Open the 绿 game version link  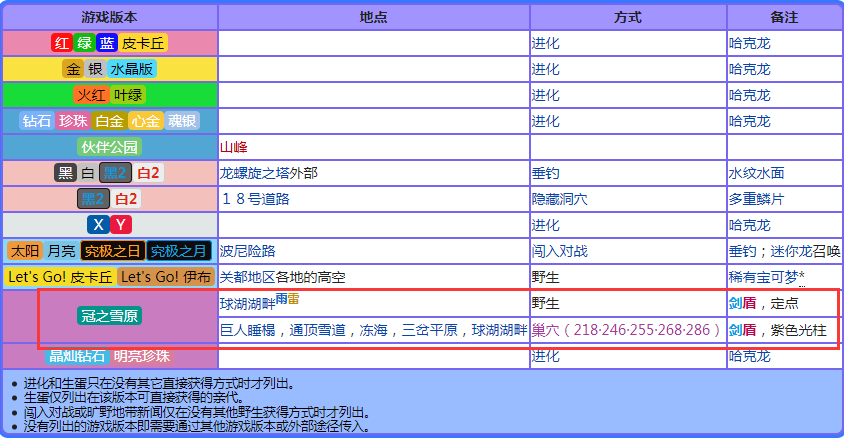coord(85,43)
